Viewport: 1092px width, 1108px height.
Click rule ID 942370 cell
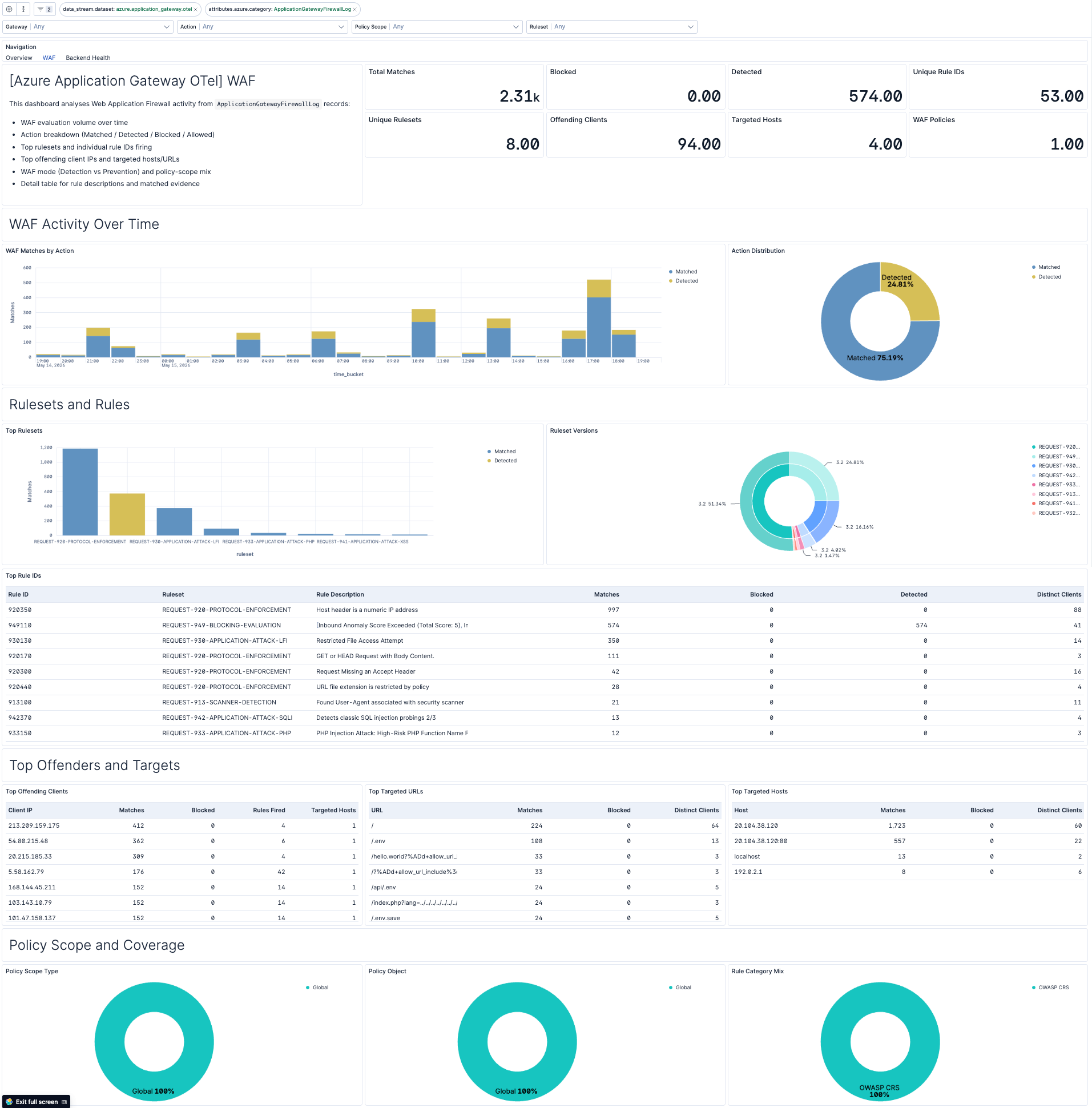(20, 718)
